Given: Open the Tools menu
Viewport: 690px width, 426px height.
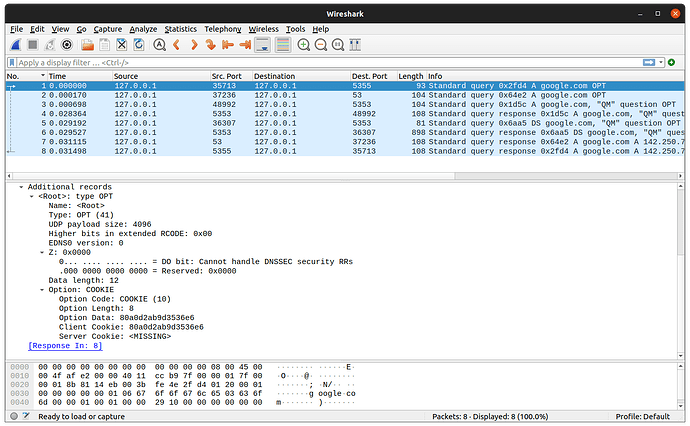Looking at the screenshot, I should 295,29.
